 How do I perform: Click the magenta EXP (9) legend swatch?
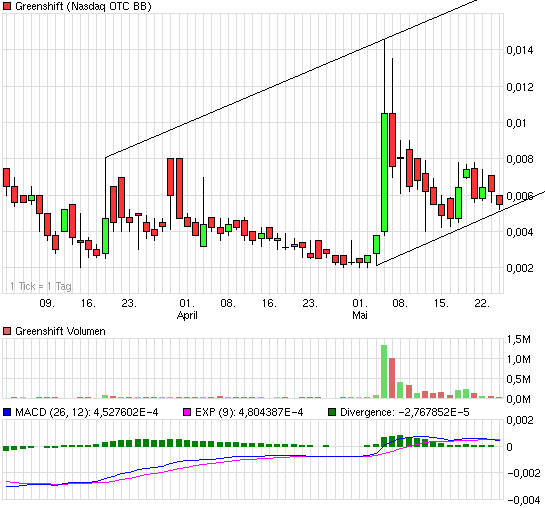coord(187,412)
